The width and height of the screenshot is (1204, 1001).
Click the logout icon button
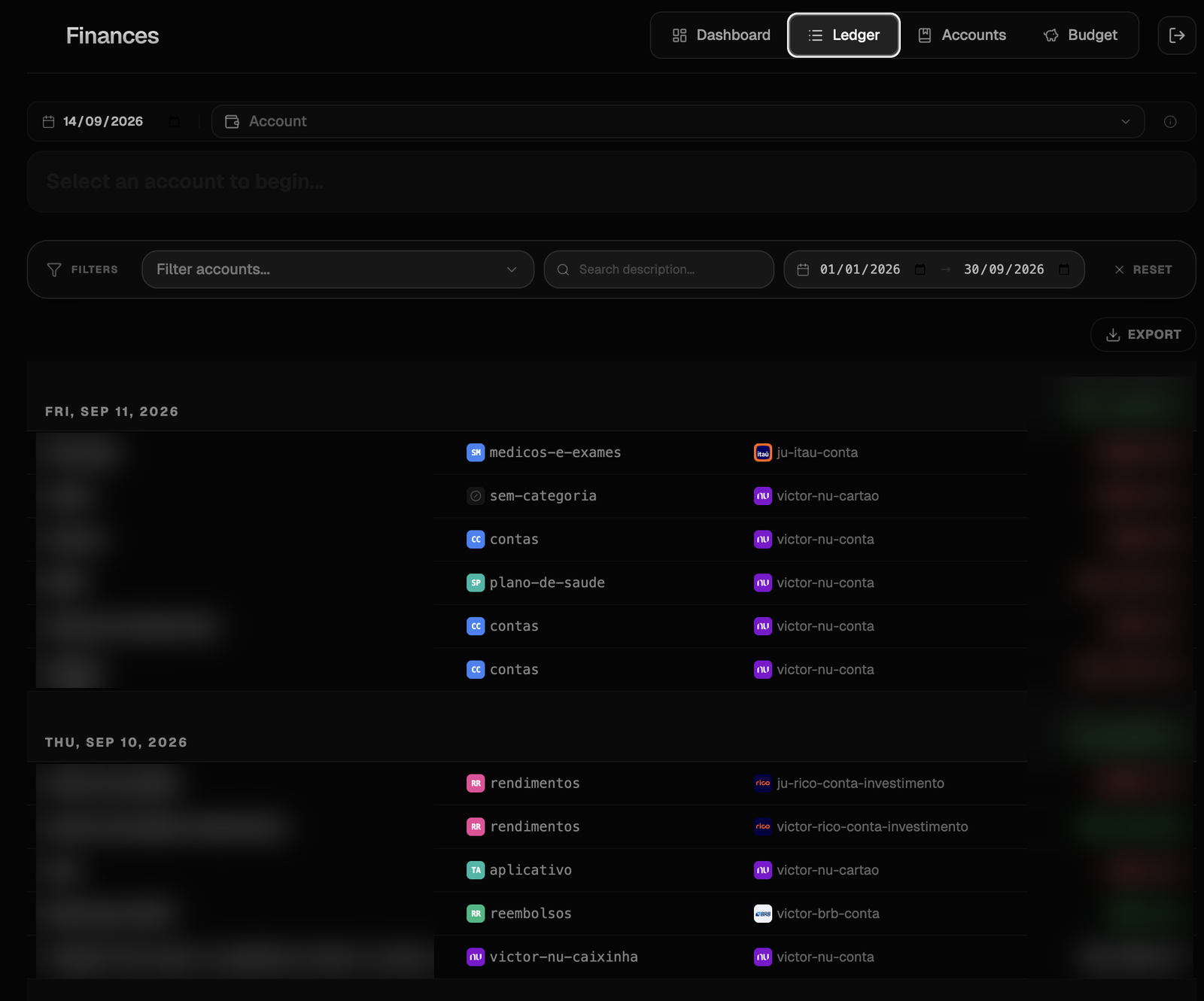tap(1177, 35)
